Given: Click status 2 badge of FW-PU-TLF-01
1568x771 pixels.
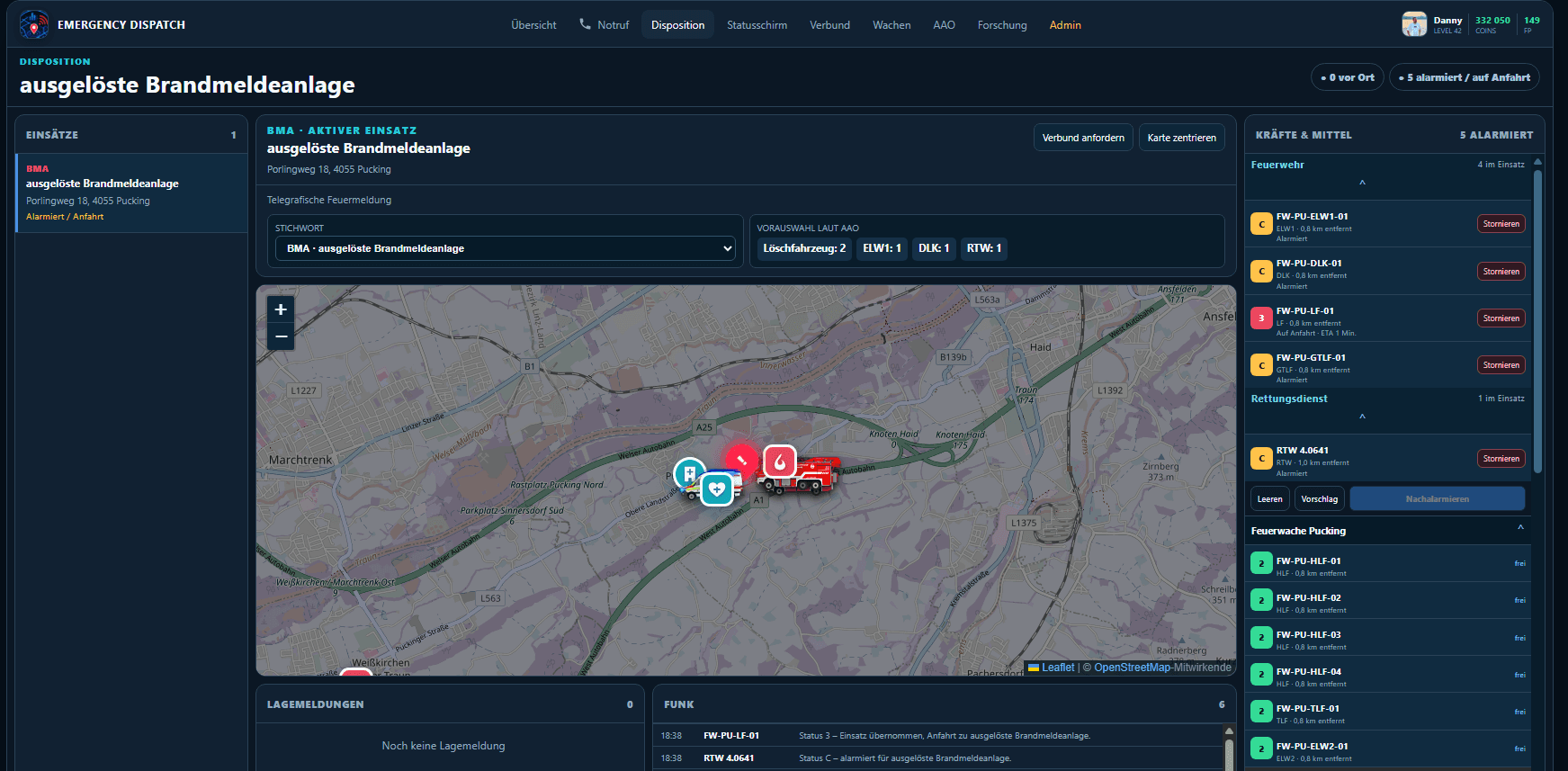Looking at the screenshot, I should [1261, 711].
